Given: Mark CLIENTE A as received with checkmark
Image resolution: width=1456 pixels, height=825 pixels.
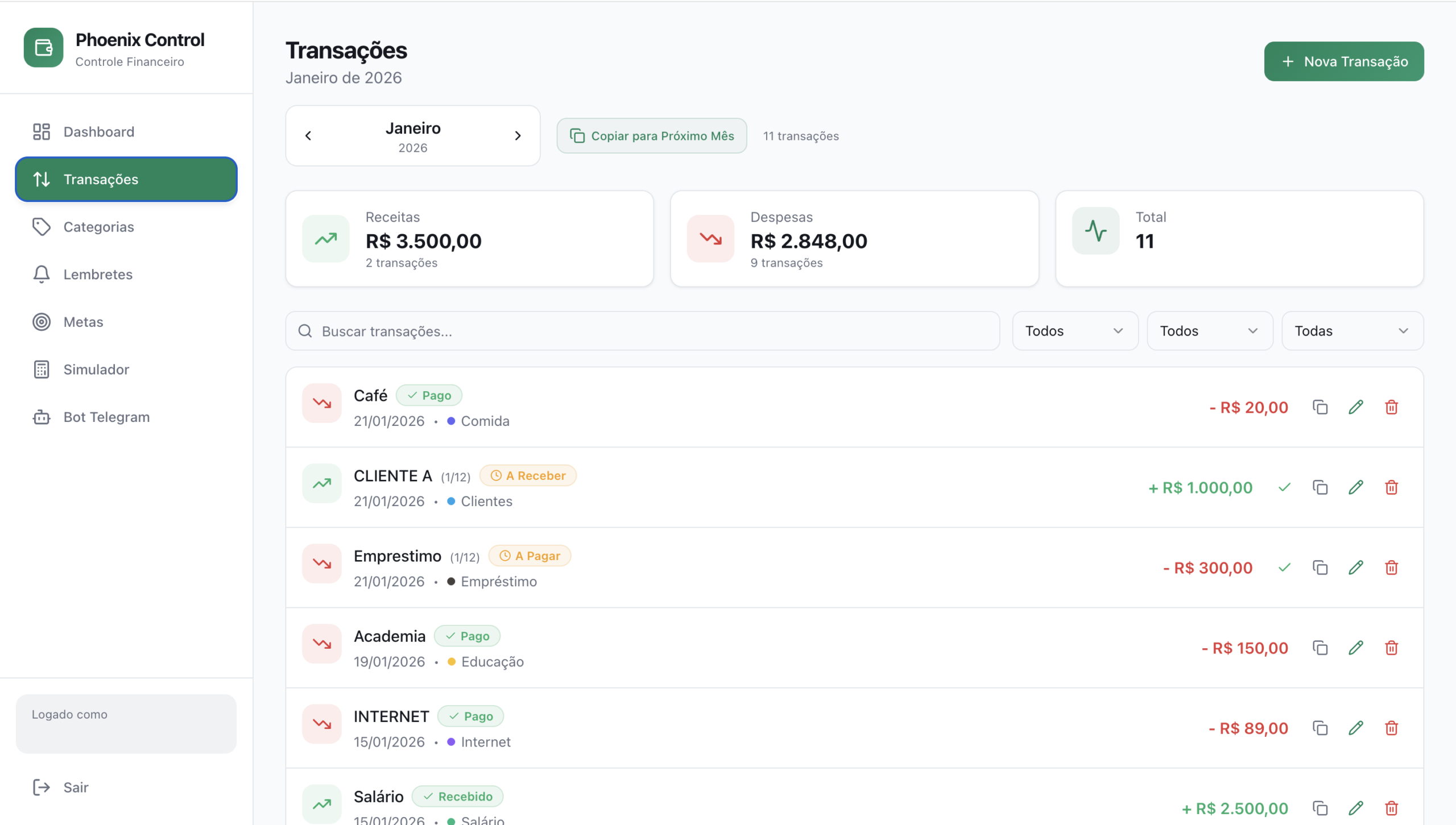Looking at the screenshot, I should (1284, 488).
